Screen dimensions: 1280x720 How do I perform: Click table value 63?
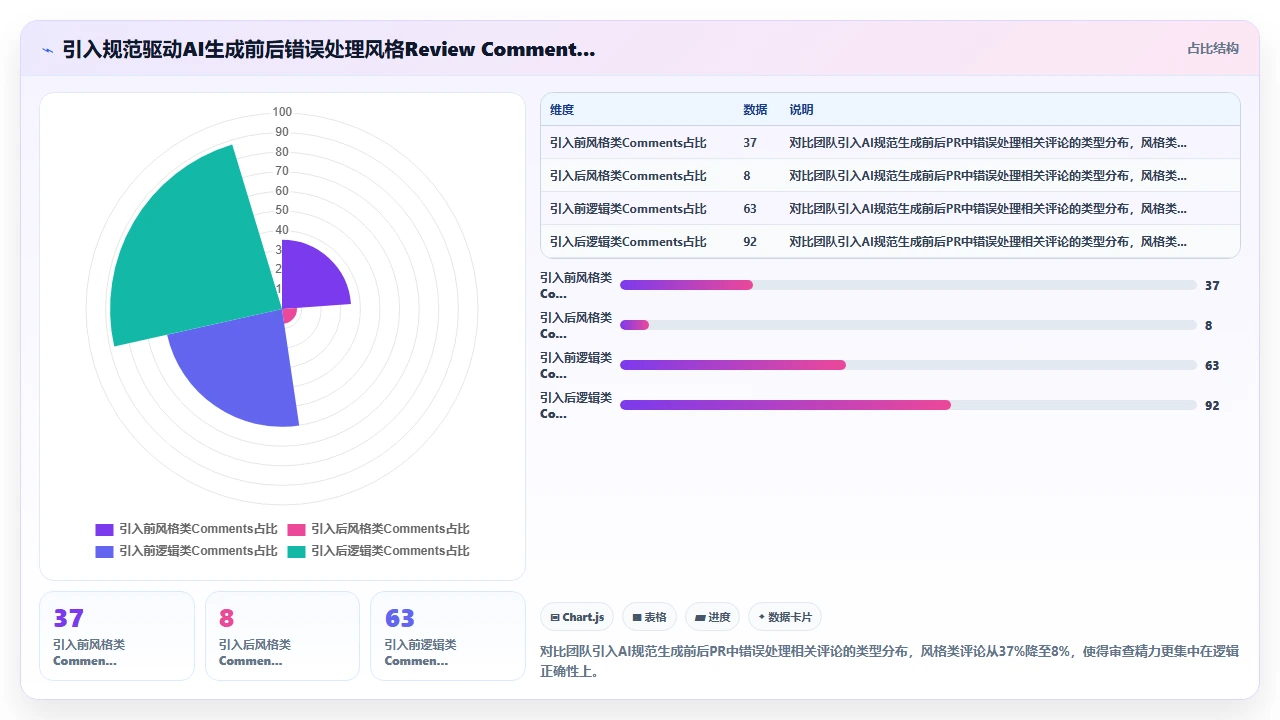[x=750, y=209]
